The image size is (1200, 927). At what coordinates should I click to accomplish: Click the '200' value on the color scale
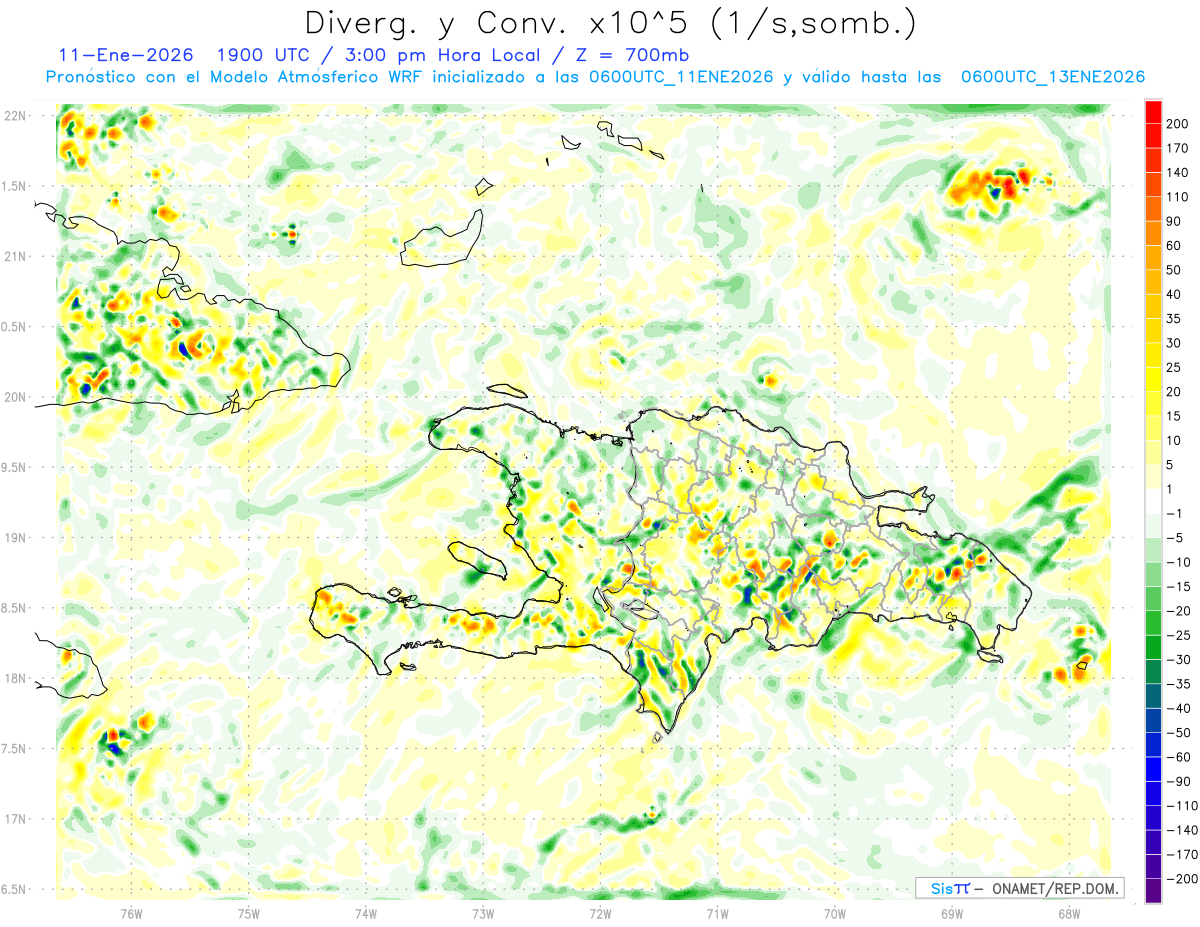point(1178,125)
